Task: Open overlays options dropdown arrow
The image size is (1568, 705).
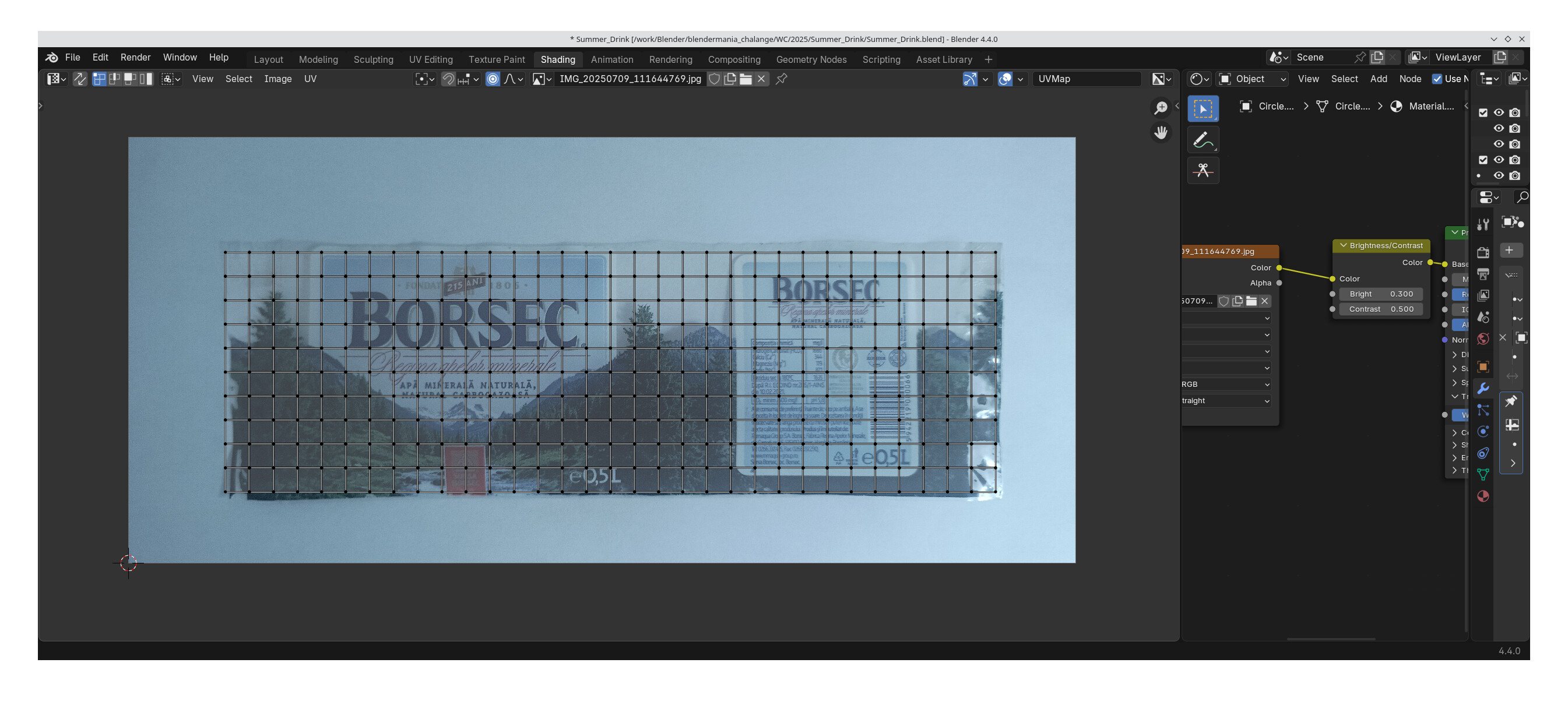Action: click(x=1020, y=79)
